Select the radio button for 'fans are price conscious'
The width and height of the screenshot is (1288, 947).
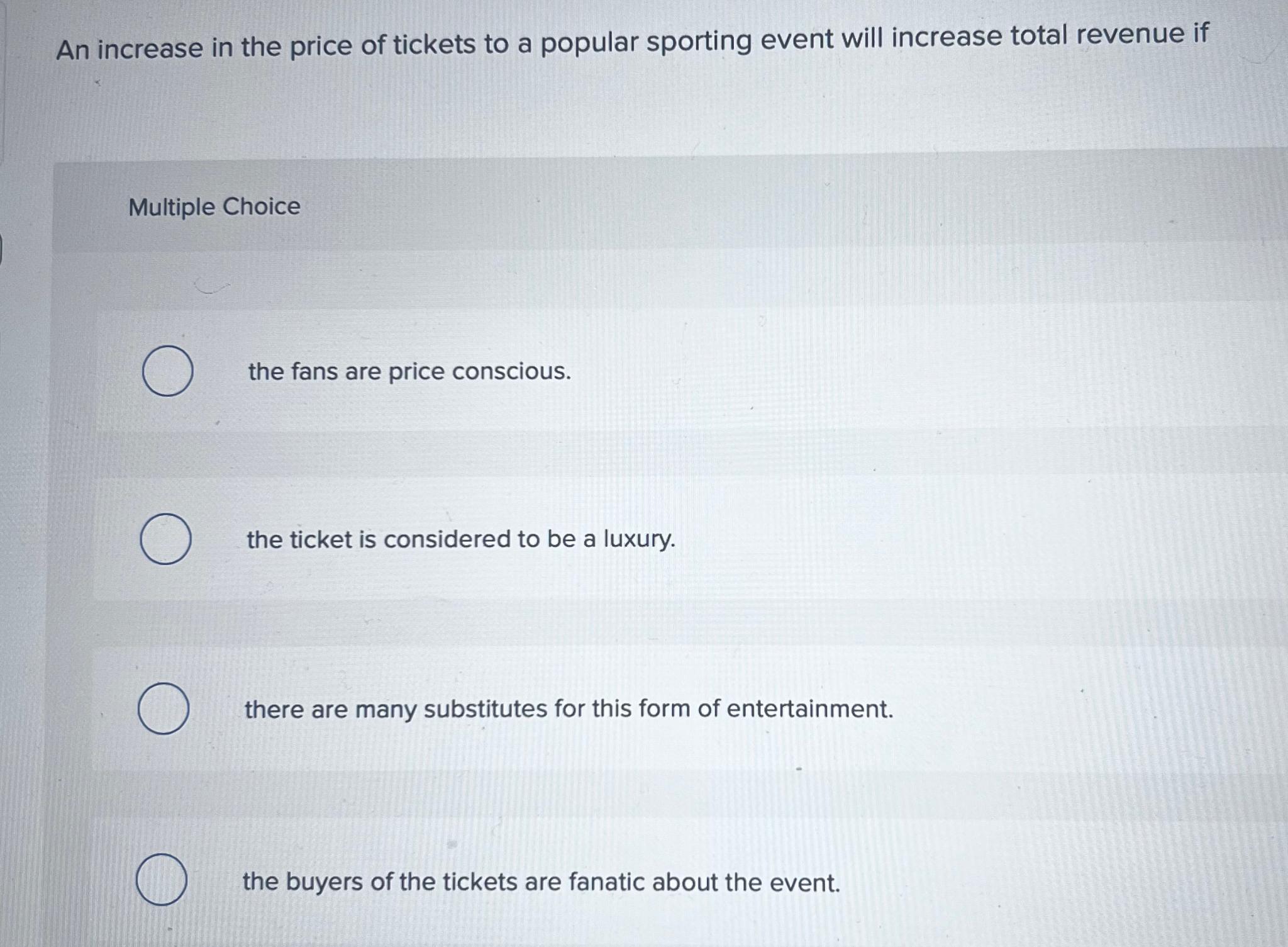coord(167,371)
